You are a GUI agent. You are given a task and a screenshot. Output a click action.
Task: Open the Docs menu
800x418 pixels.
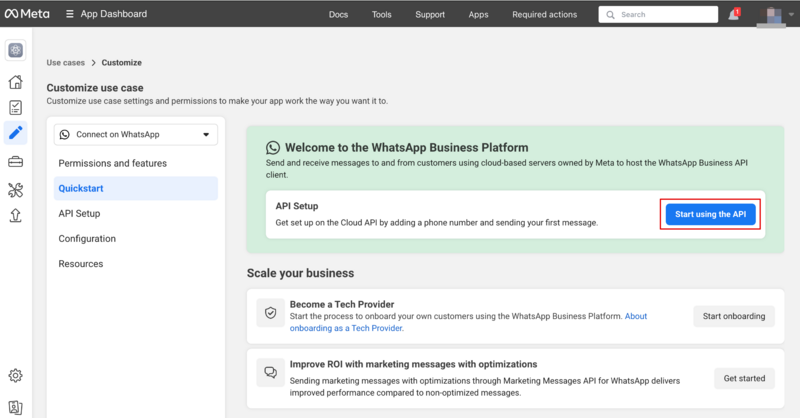point(338,15)
